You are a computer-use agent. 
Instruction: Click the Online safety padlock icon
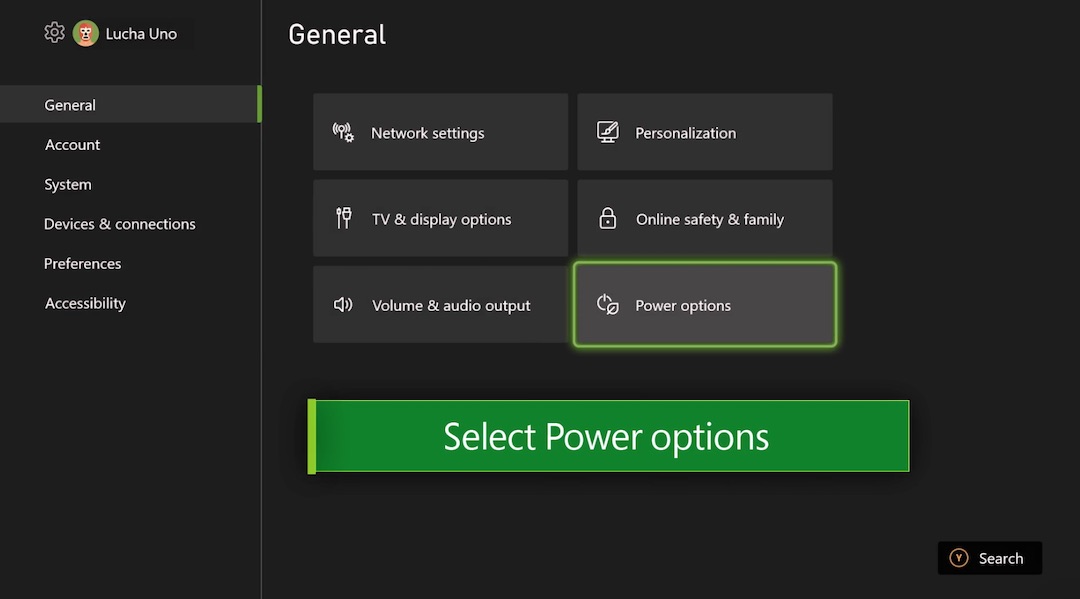click(x=608, y=218)
